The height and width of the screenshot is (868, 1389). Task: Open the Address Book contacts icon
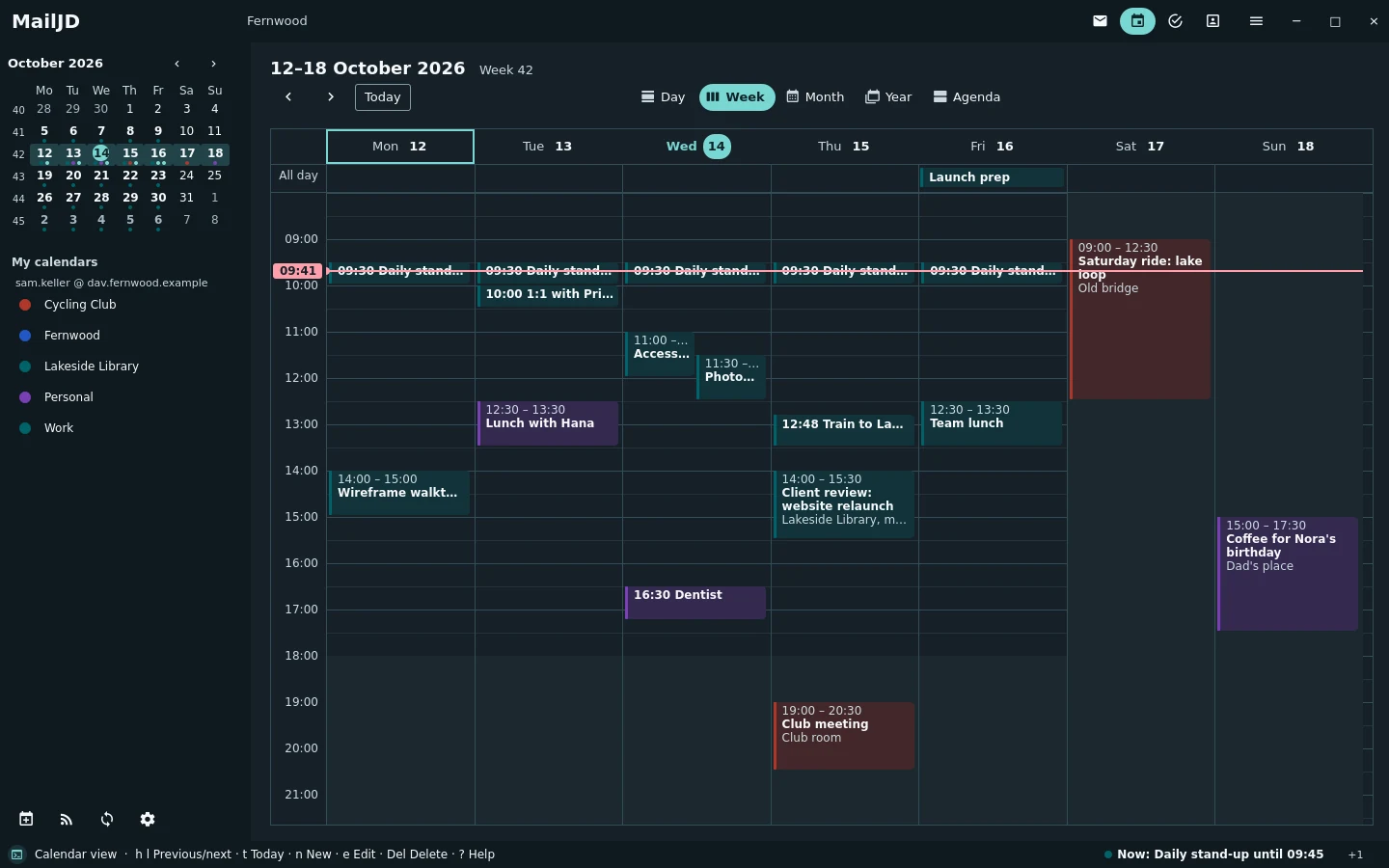[1212, 21]
